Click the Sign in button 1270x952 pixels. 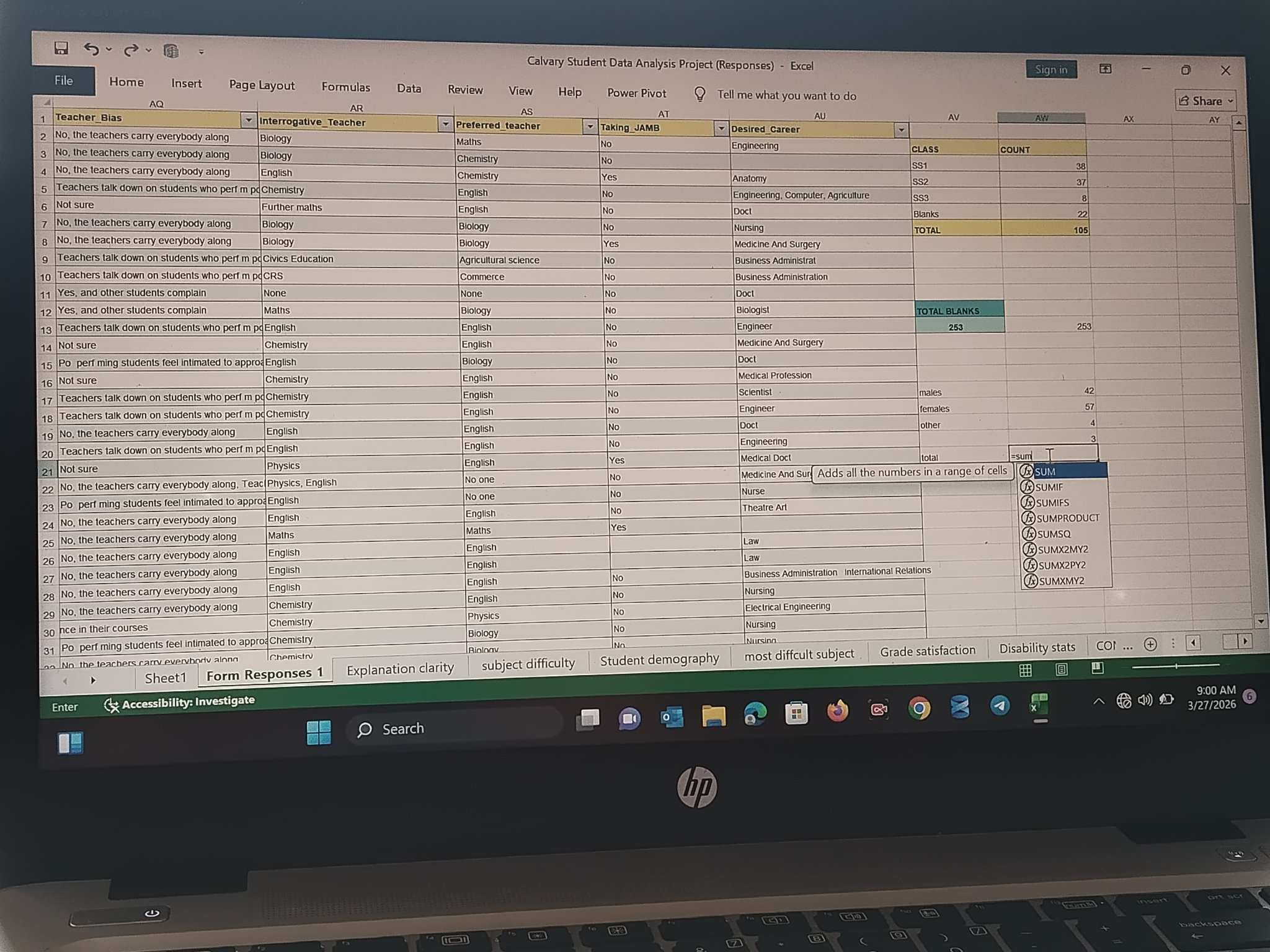[x=1051, y=69]
